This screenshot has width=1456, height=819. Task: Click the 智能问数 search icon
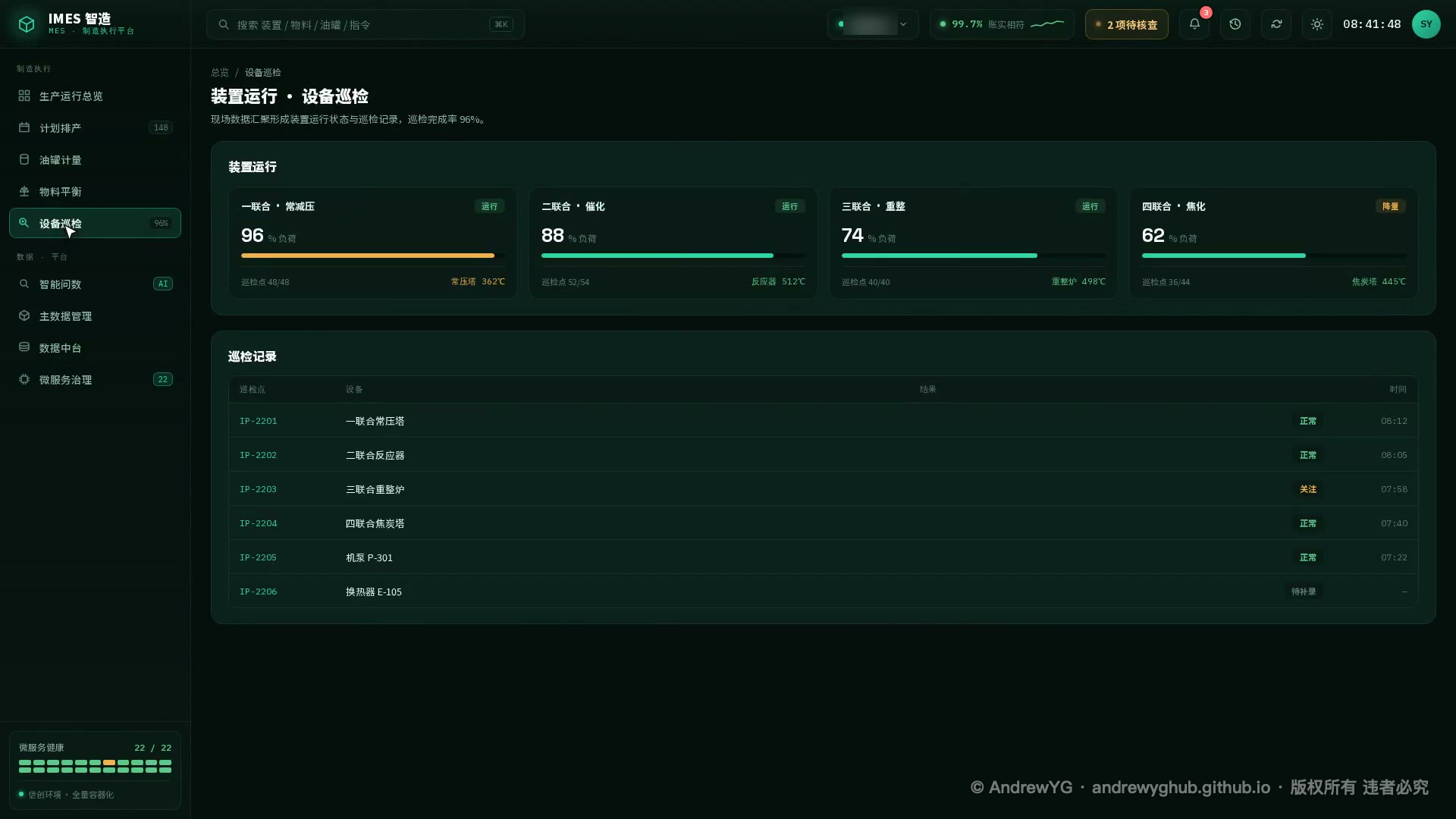pyautogui.click(x=24, y=284)
